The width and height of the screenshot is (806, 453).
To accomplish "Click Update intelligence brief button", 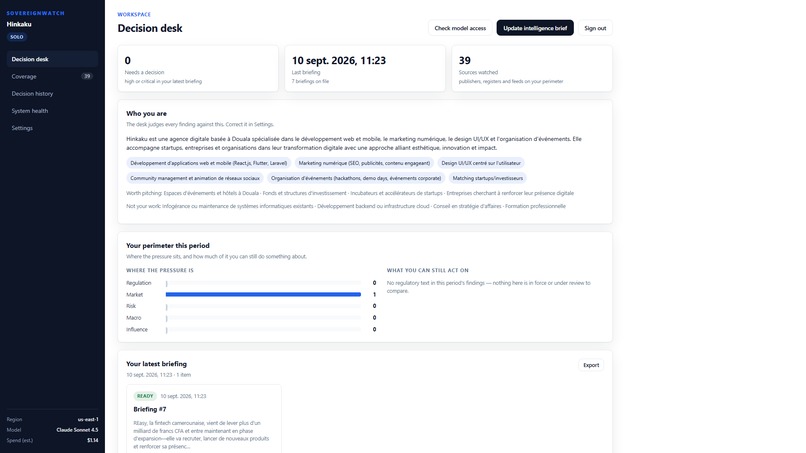I will [x=535, y=28].
